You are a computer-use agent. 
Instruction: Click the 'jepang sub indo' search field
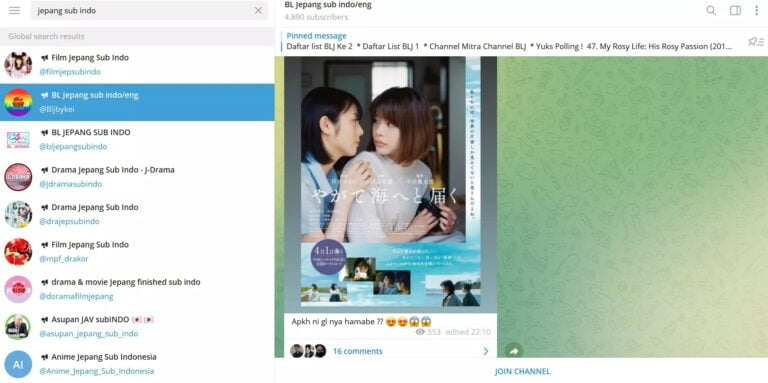tap(149, 10)
